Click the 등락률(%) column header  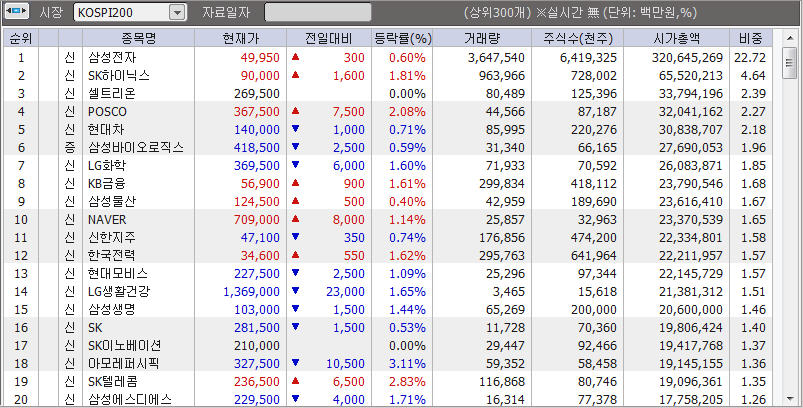pyautogui.click(x=402, y=38)
